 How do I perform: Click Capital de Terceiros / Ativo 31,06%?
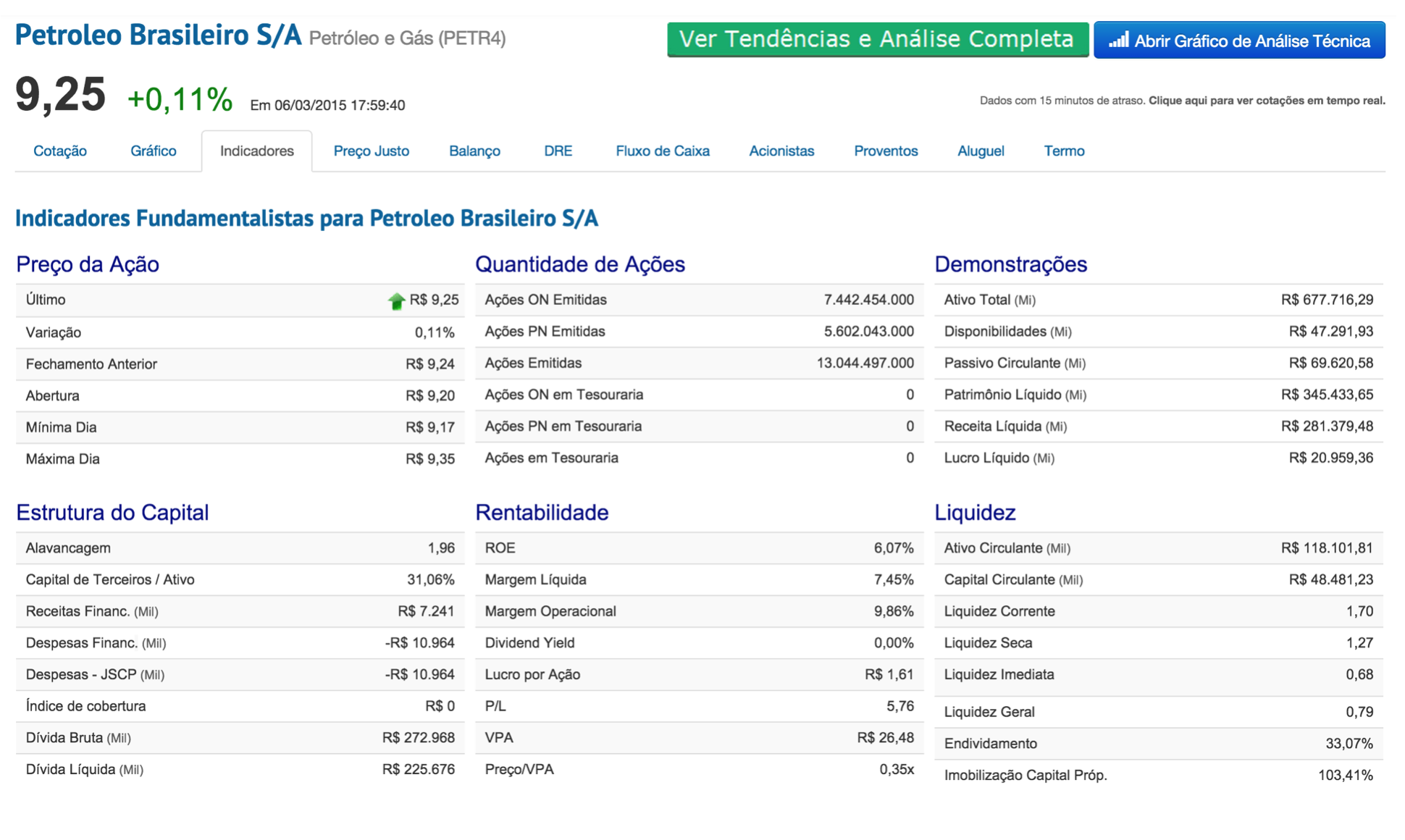coord(431,580)
